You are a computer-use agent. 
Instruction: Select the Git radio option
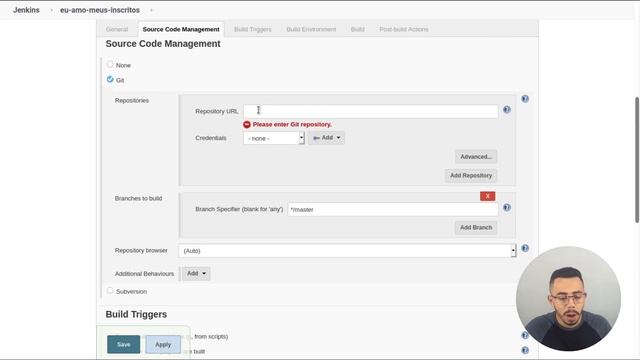coord(110,79)
